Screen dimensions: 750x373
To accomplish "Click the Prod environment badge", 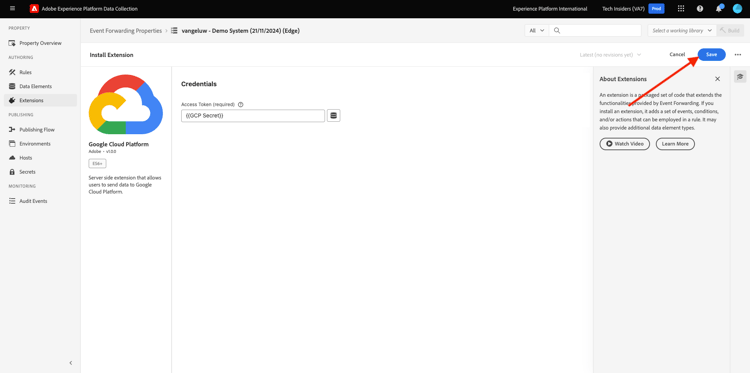I will [x=656, y=9].
